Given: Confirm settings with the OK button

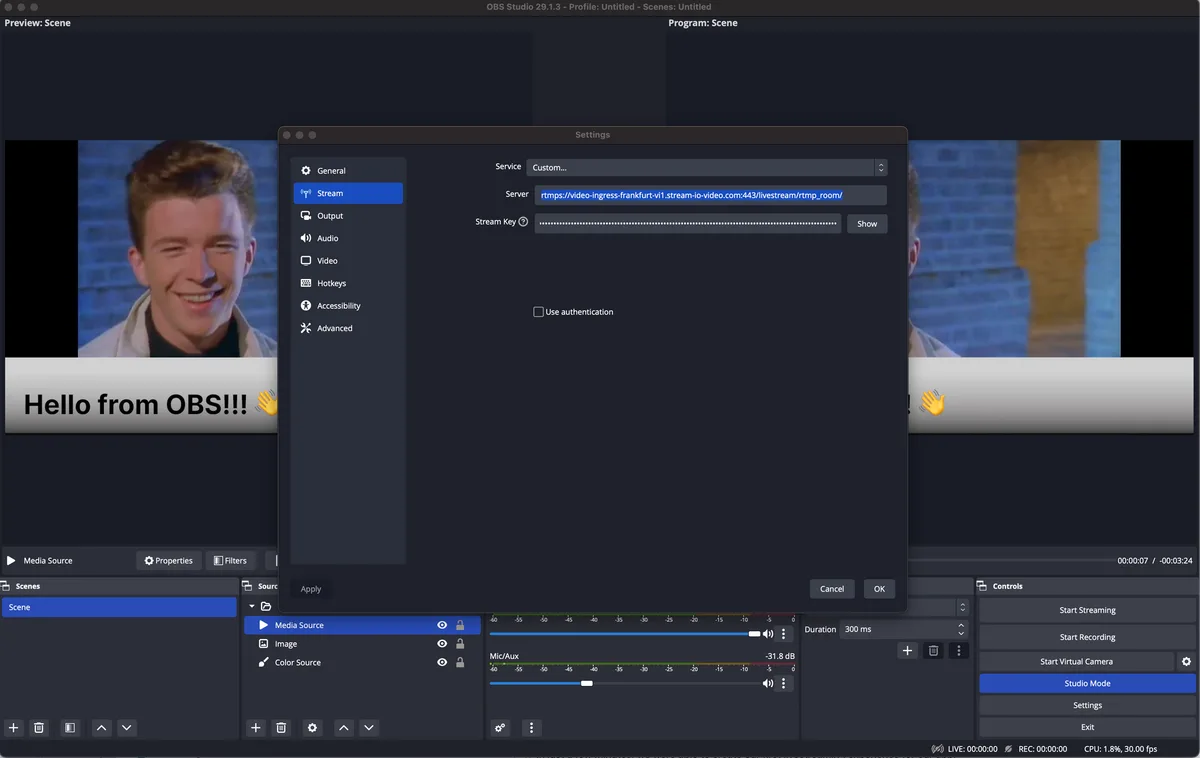Looking at the screenshot, I should [879, 589].
